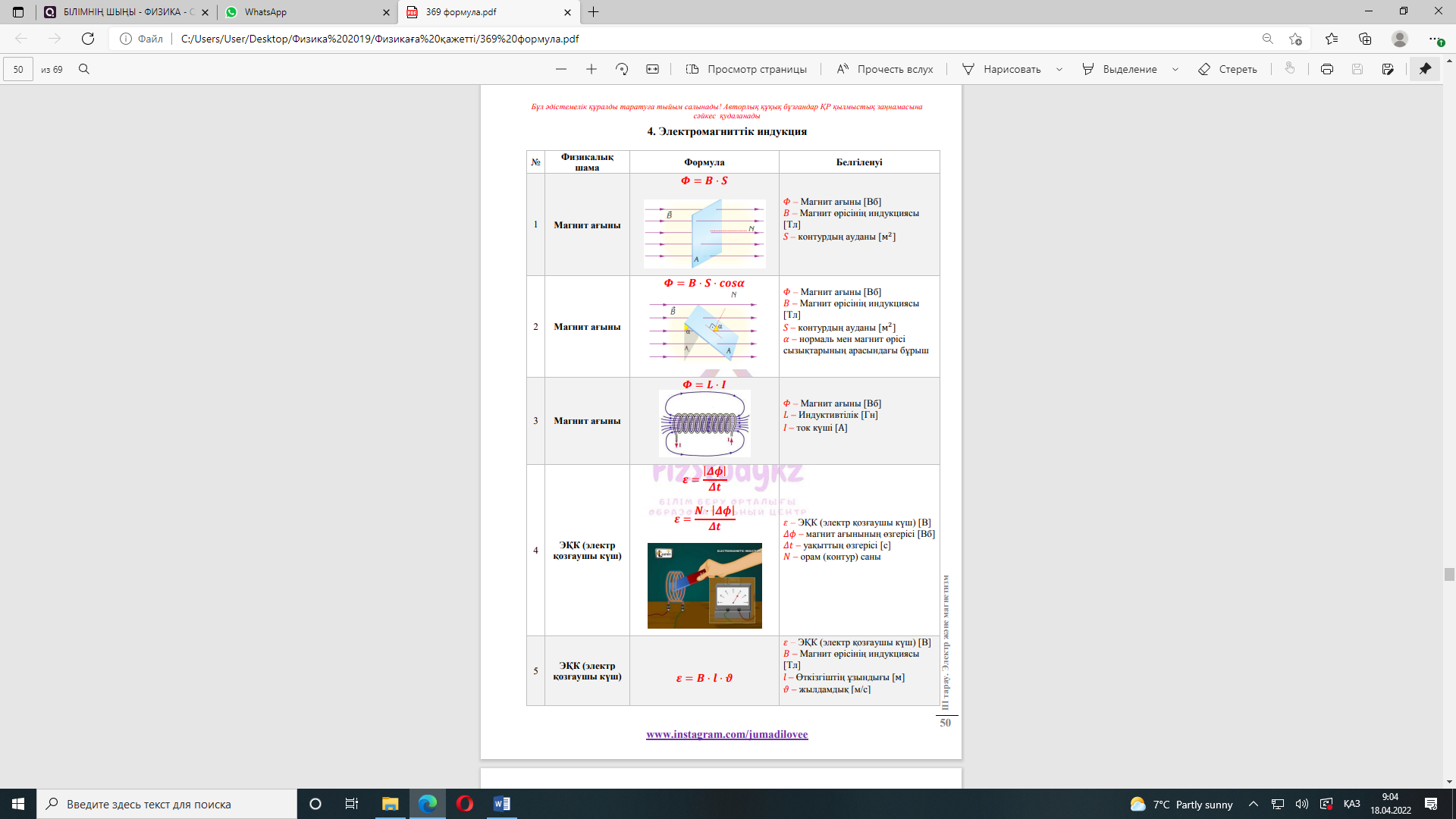Screen dimensions: 1456x819
Task: Open the instagram.com/jumadilovee link
Action: coord(726,734)
